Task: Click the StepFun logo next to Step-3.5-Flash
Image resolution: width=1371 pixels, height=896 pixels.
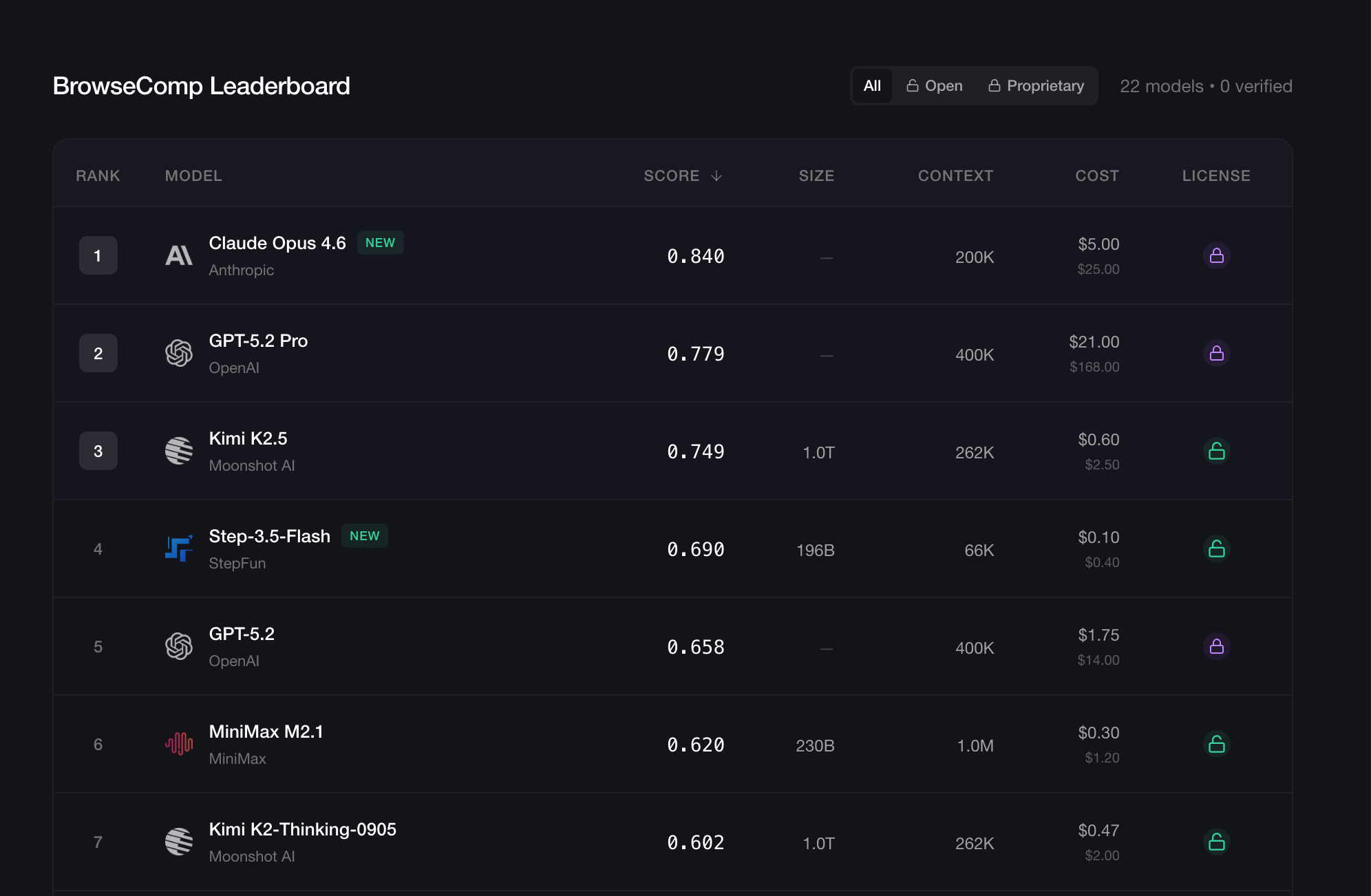Action: (x=179, y=549)
